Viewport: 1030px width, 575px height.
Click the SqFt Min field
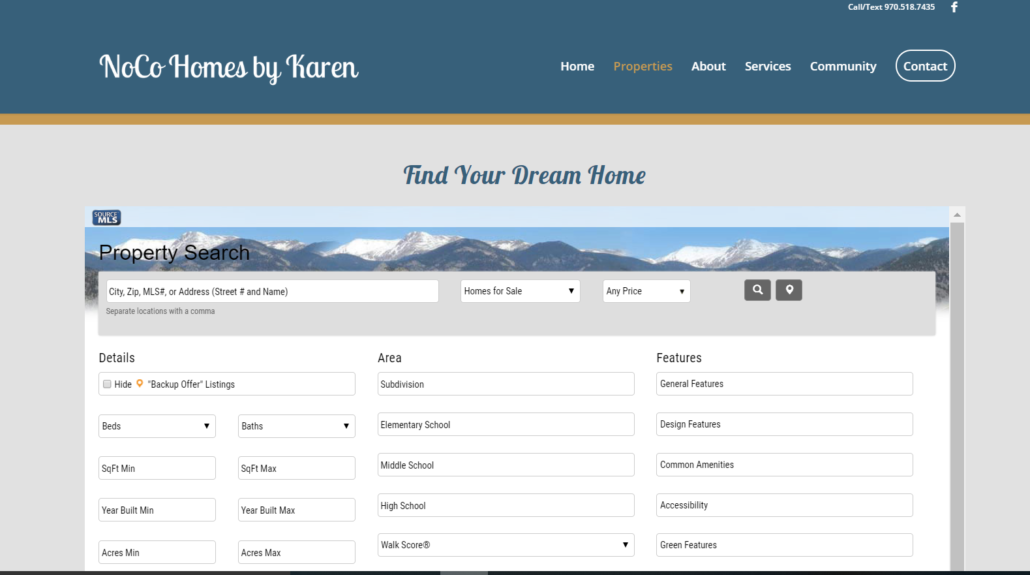point(157,468)
